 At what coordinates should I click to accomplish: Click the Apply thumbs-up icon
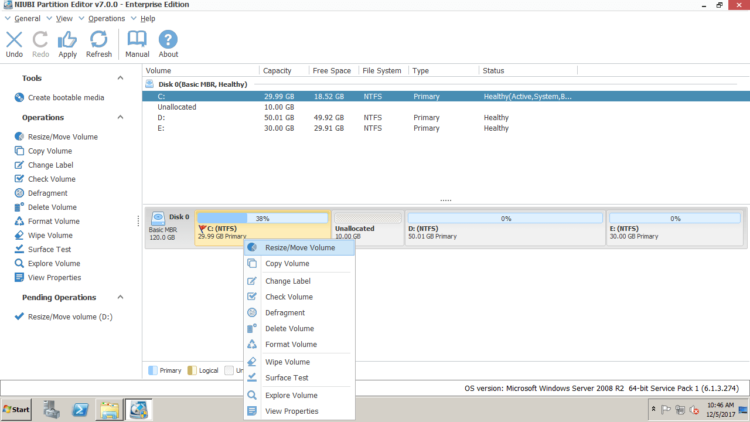pyautogui.click(x=67, y=43)
